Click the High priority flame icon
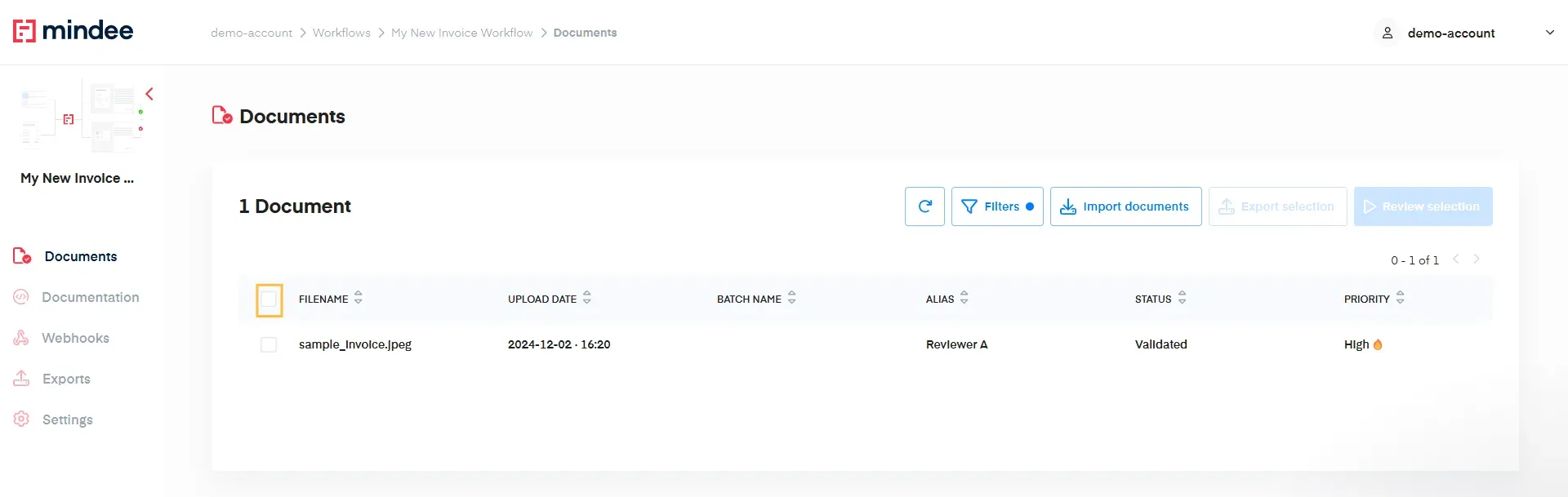This screenshot has width=1568, height=497. [x=1378, y=344]
